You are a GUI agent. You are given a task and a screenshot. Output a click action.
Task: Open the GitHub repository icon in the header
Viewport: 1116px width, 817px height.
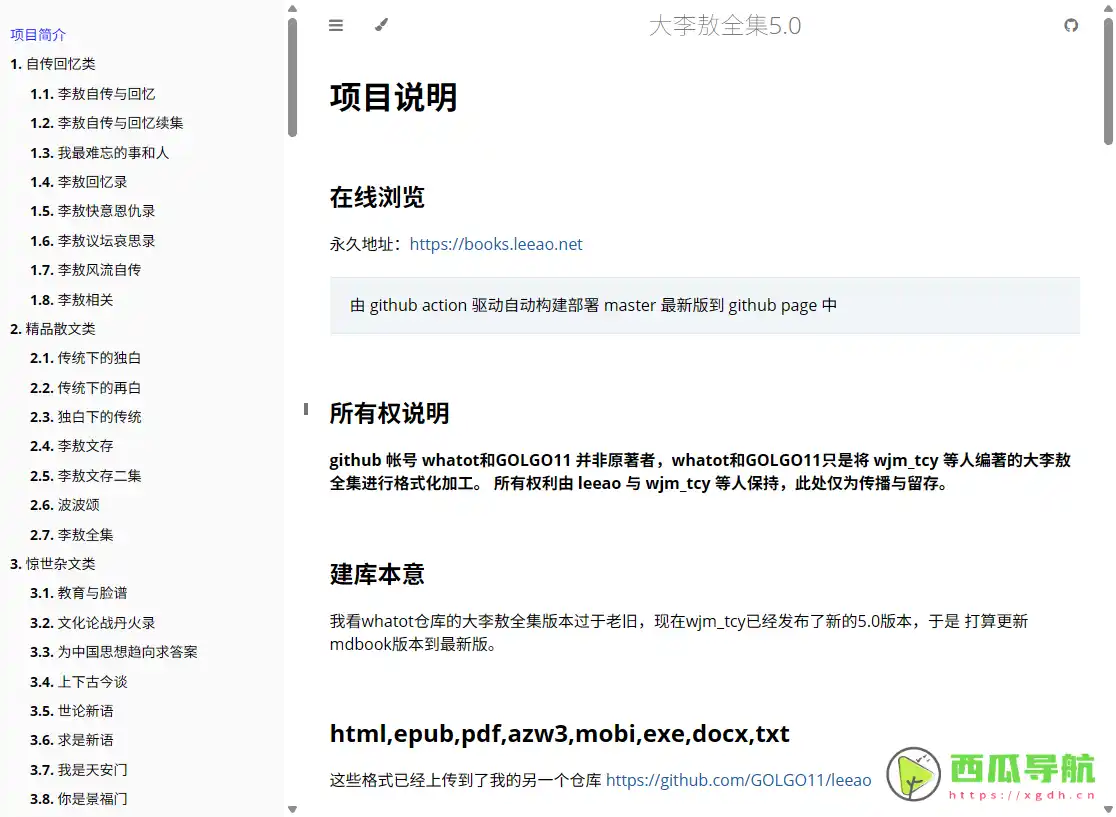pyautogui.click(x=1071, y=25)
